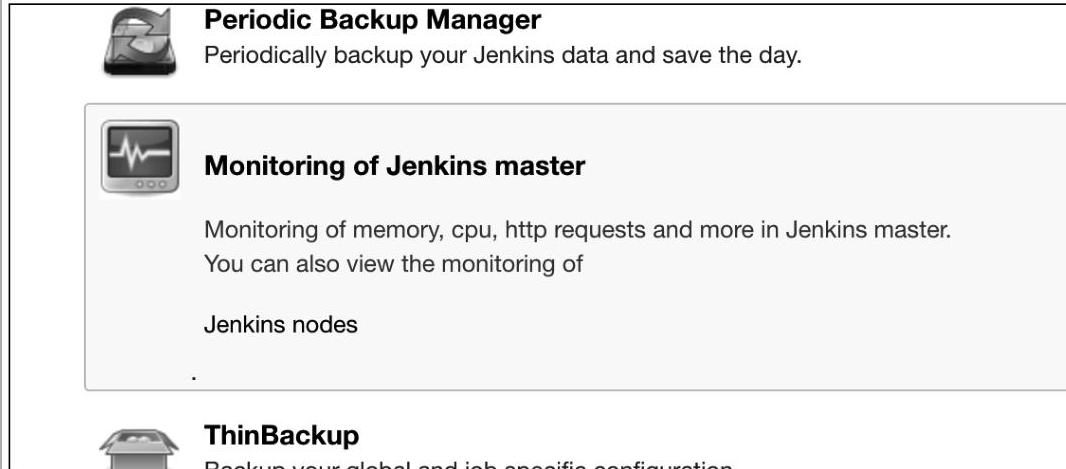Viewport: 1066px width, 469px height.
Task: Open the ThinBackup box icon
Action: (x=139, y=449)
